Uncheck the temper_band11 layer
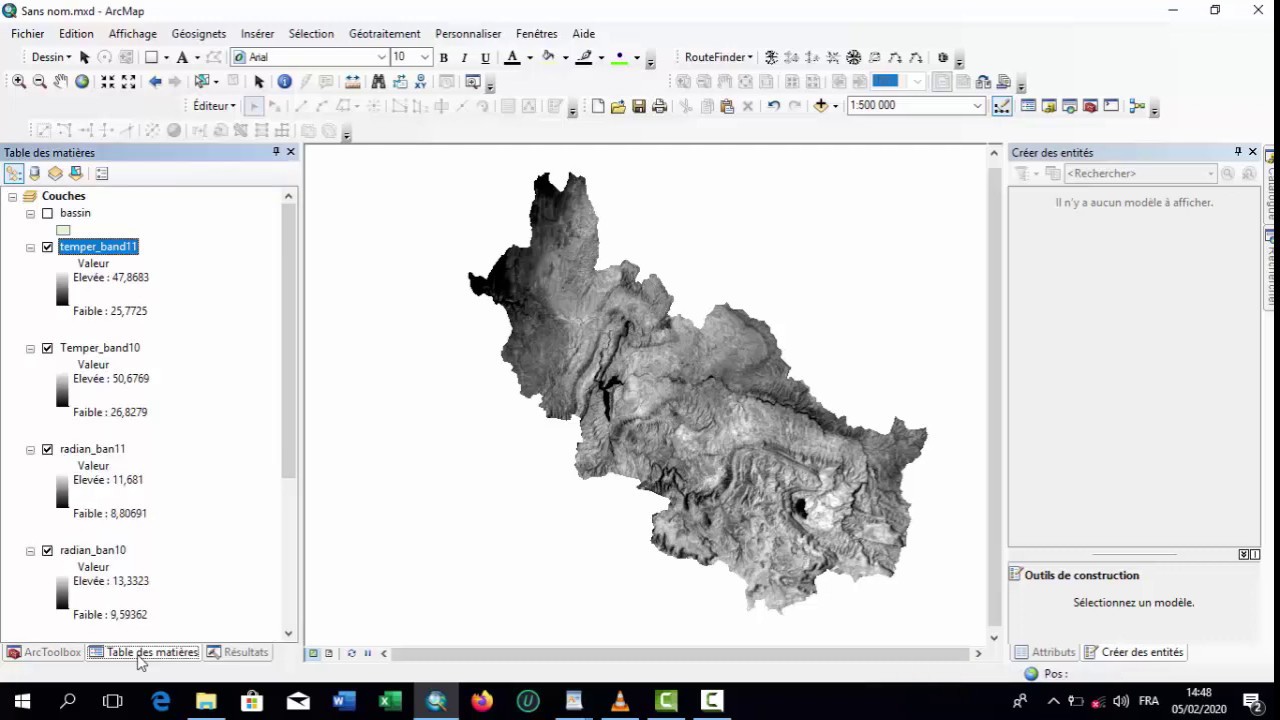Image resolution: width=1280 pixels, height=720 pixels. pyautogui.click(x=47, y=247)
